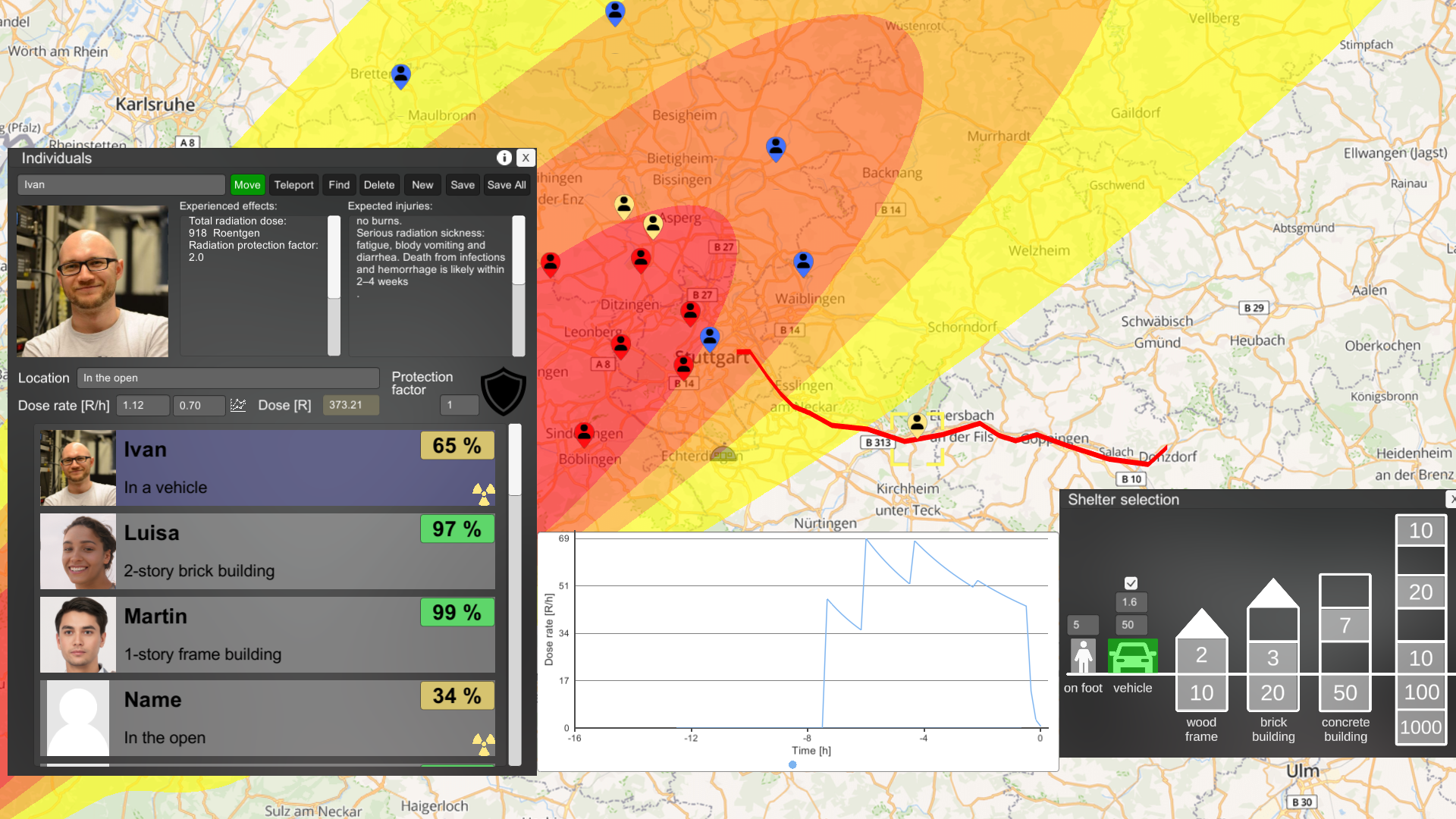Viewport: 1456px width, 819px height.
Task: Select the green vehicle shelter icon
Action: click(x=1132, y=656)
